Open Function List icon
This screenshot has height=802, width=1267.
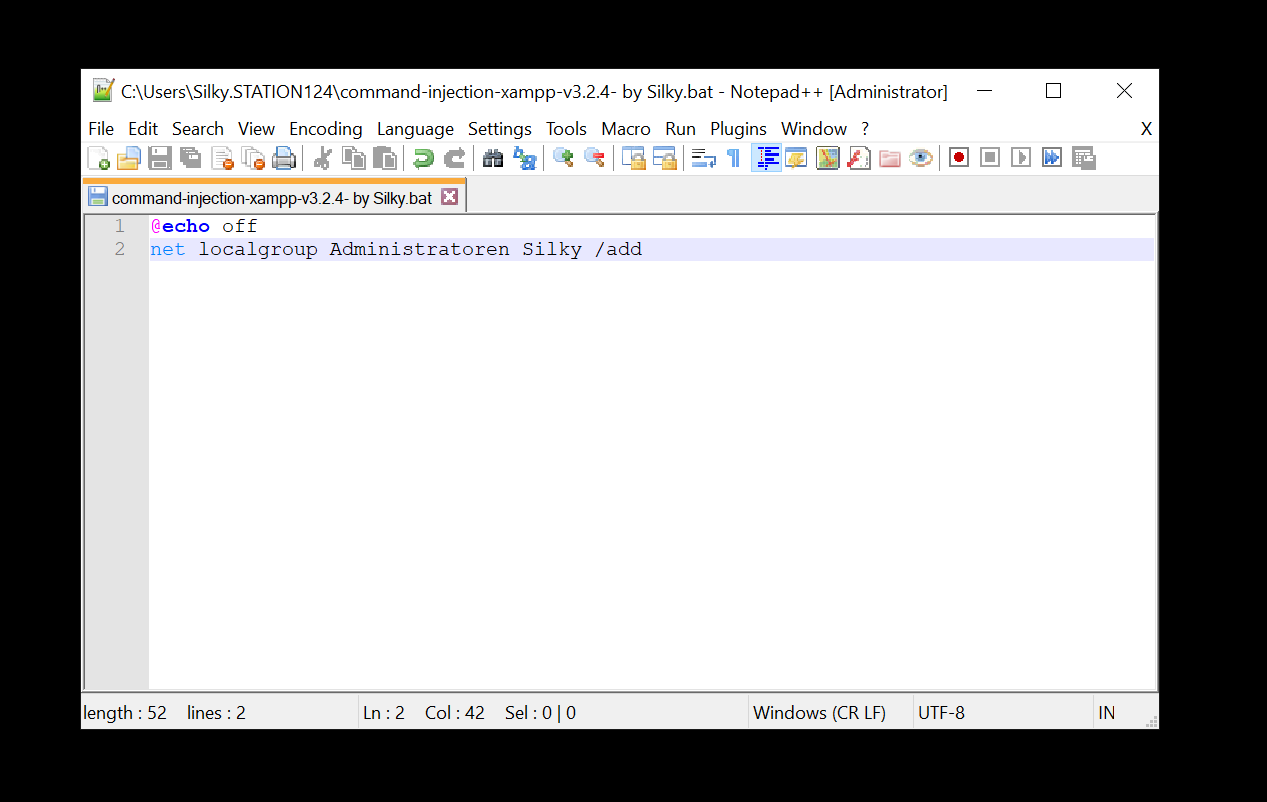coord(859,158)
